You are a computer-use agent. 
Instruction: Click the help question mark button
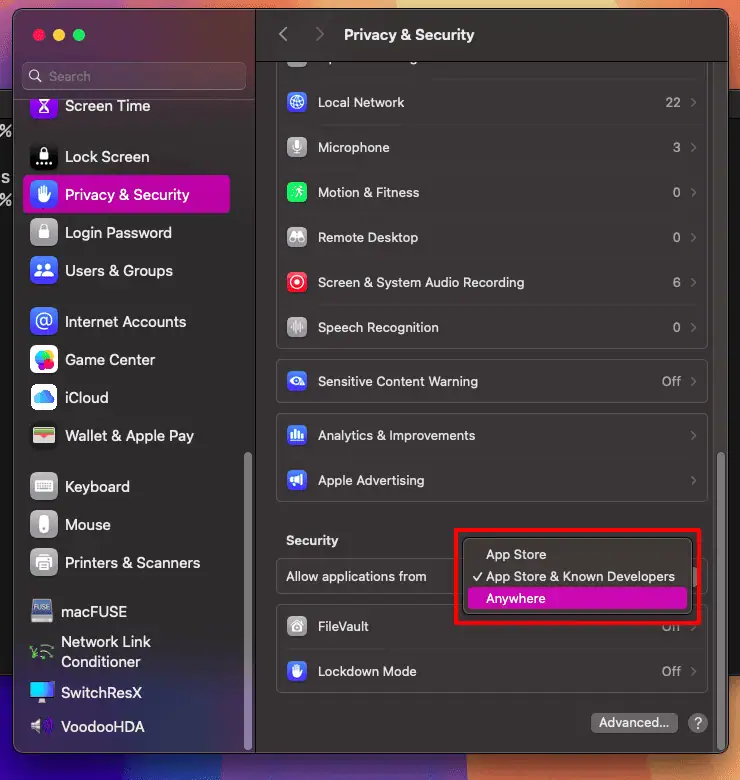698,723
